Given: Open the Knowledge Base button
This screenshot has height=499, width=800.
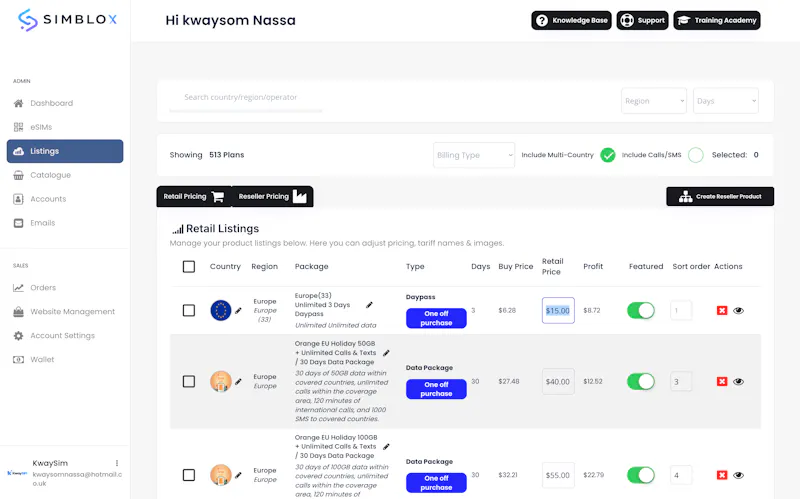Looking at the screenshot, I should (571, 20).
